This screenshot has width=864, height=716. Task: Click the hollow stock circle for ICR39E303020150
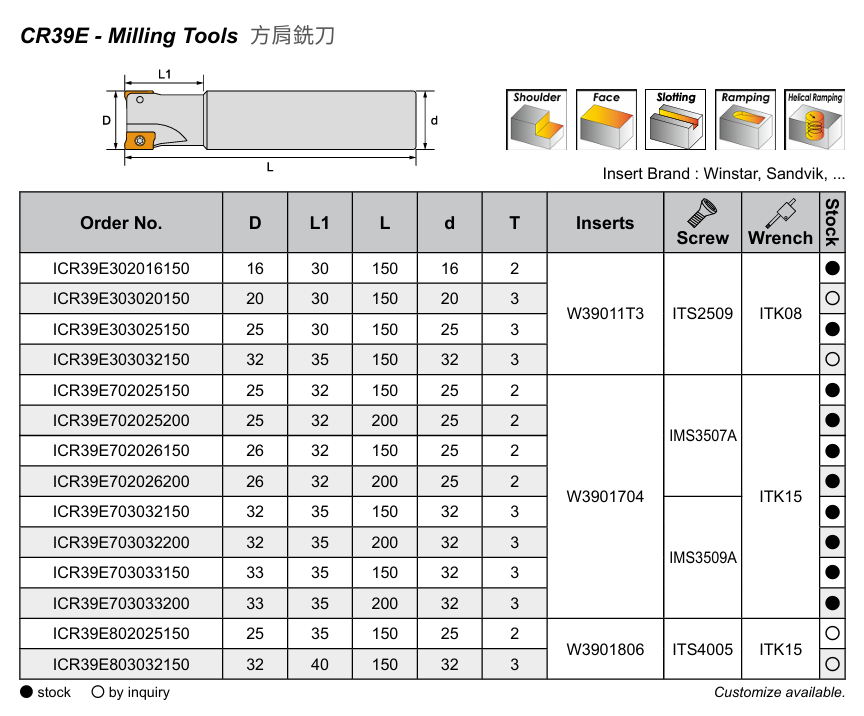(x=832, y=298)
